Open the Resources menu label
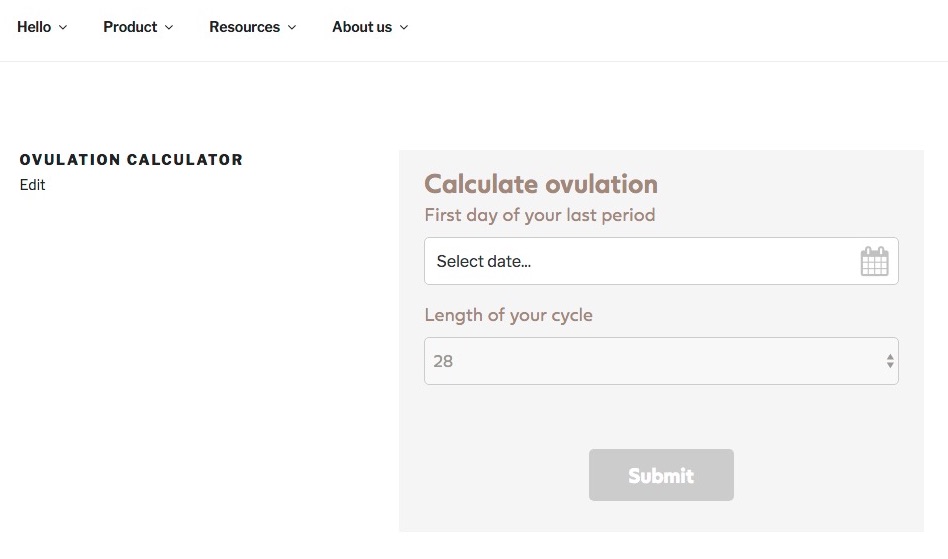Image resolution: width=948 pixels, height=559 pixels. (x=244, y=27)
